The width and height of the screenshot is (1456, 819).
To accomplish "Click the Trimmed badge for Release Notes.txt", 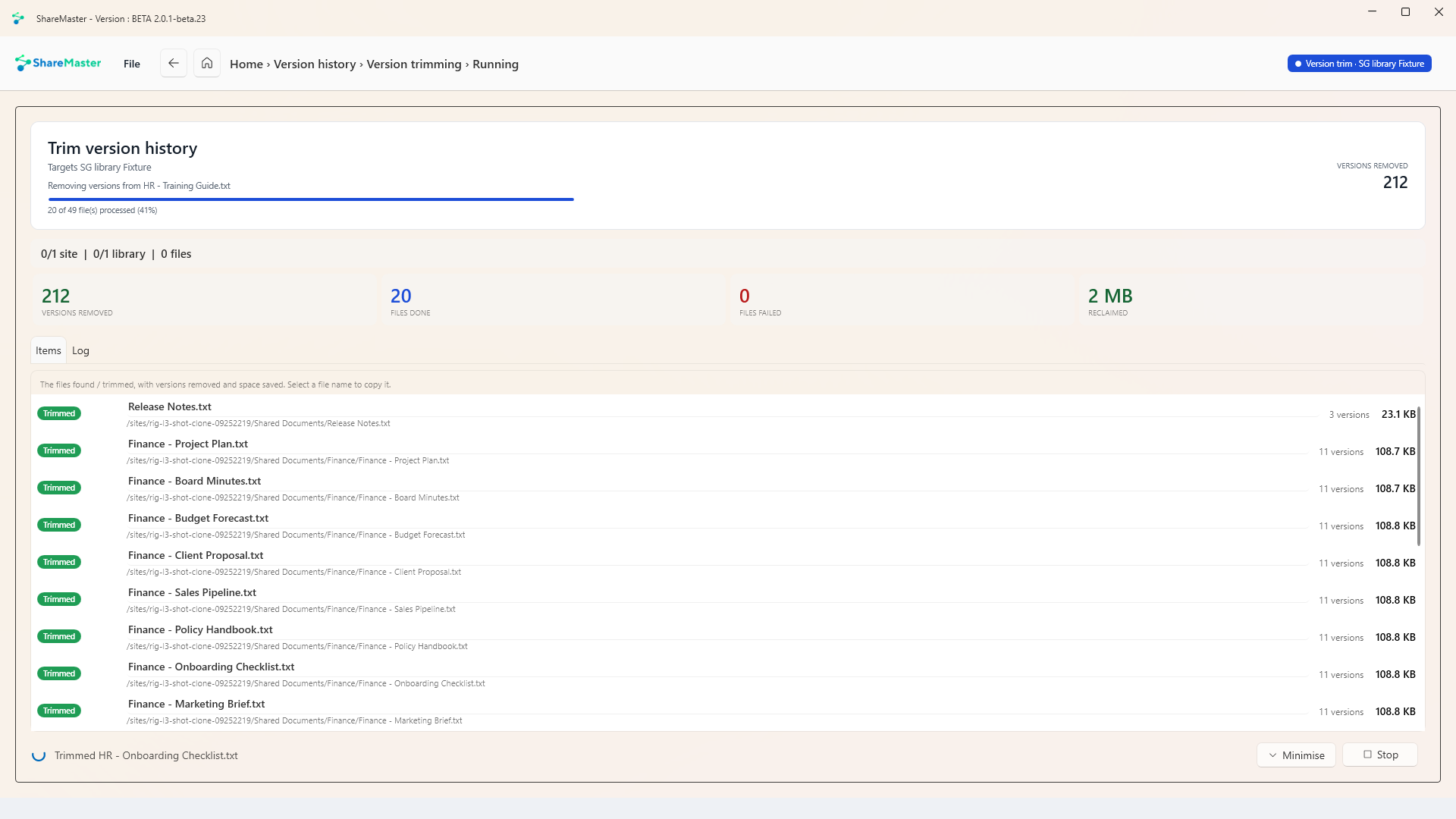I will click(x=59, y=413).
